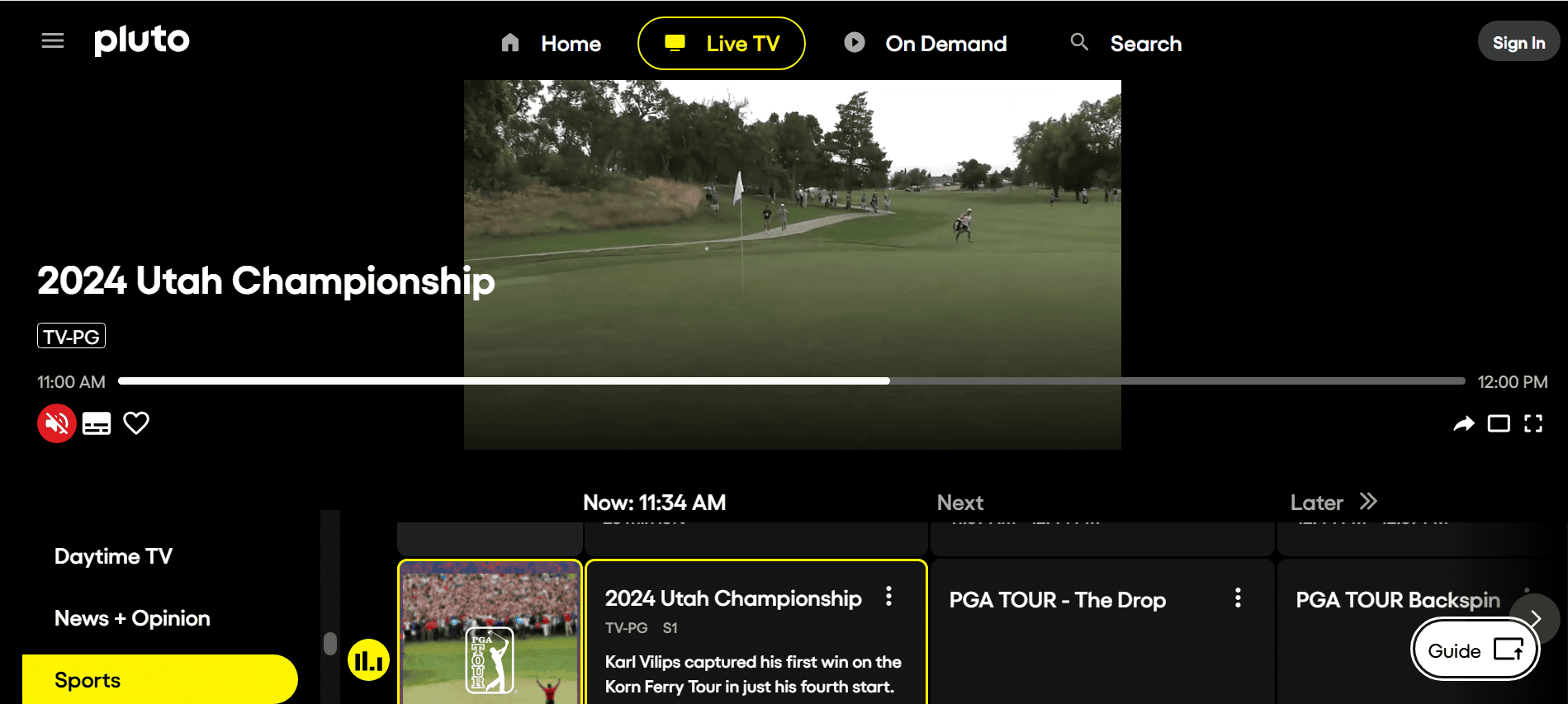This screenshot has height=704, width=1568.
Task: Open the hamburger menu
Action: tap(53, 40)
